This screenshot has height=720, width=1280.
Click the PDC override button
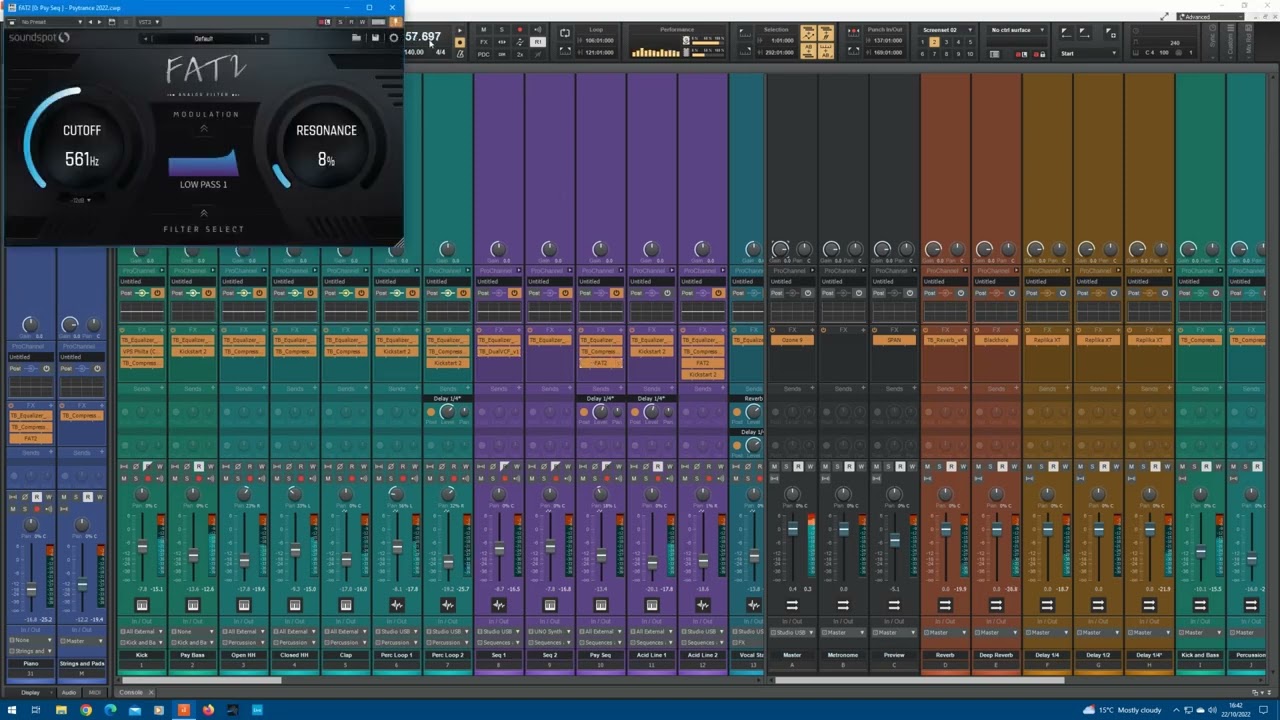click(x=484, y=54)
